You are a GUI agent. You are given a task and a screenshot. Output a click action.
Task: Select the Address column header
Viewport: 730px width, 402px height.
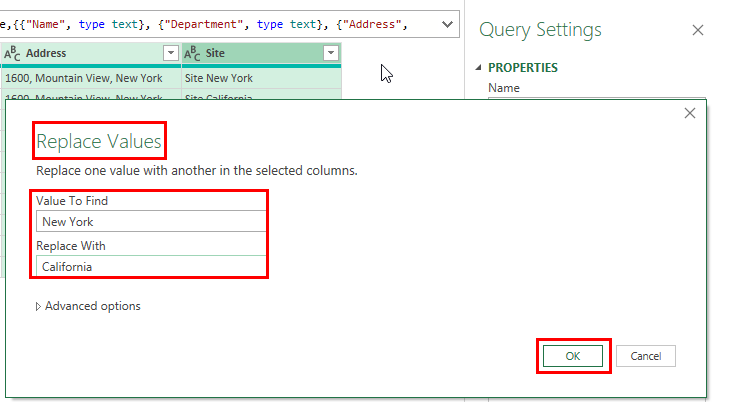(x=91, y=54)
